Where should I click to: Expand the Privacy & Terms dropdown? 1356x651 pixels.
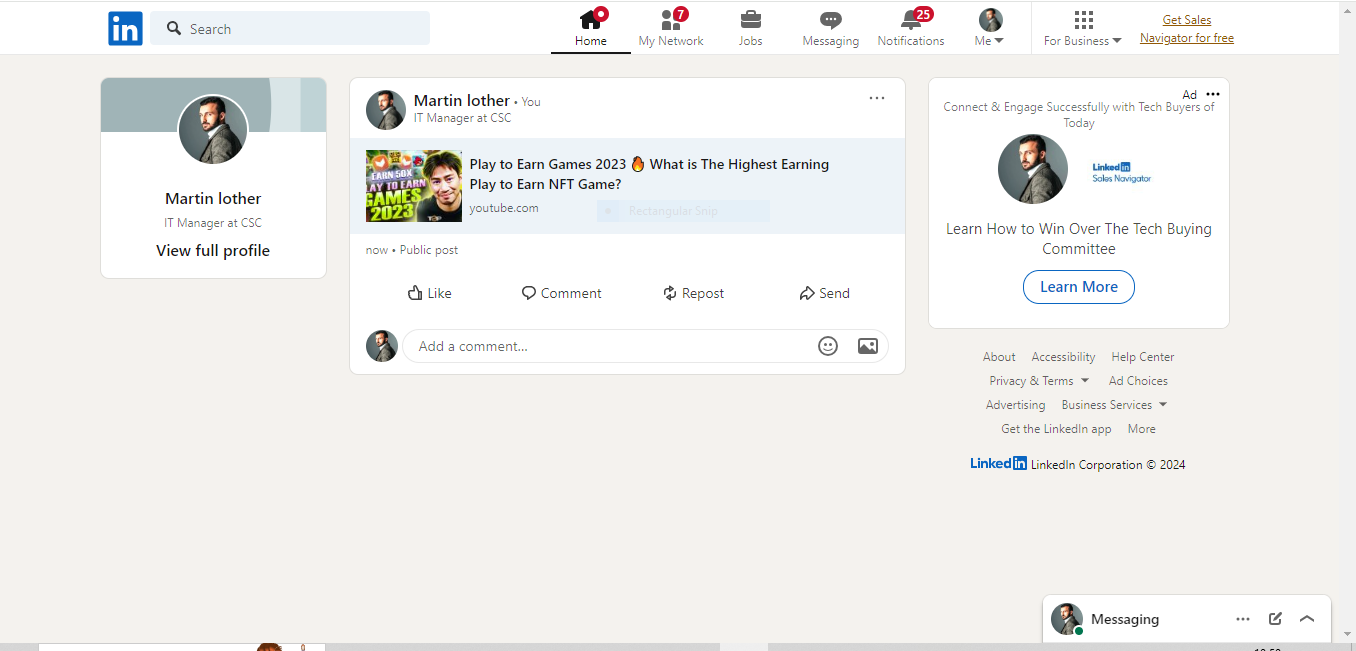[x=1039, y=381]
